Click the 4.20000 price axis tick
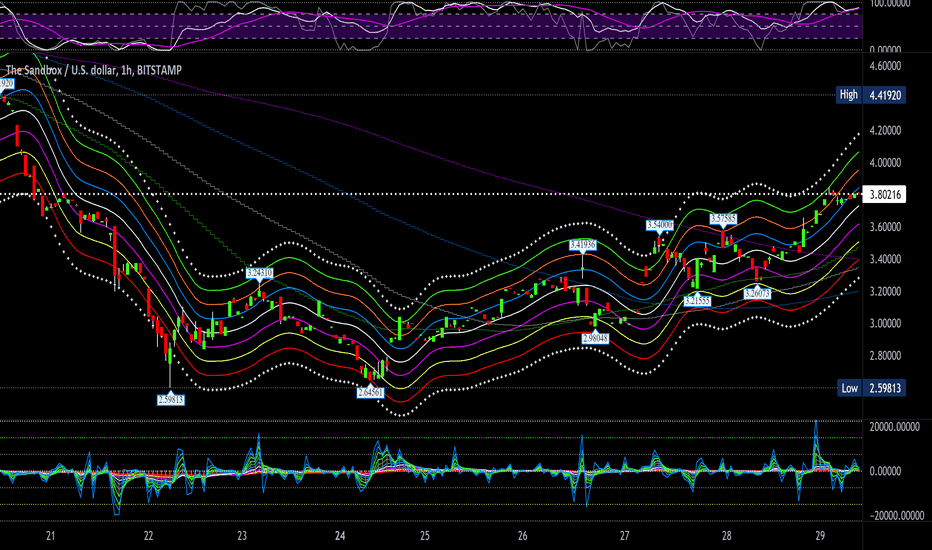 [x=885, y=130]
